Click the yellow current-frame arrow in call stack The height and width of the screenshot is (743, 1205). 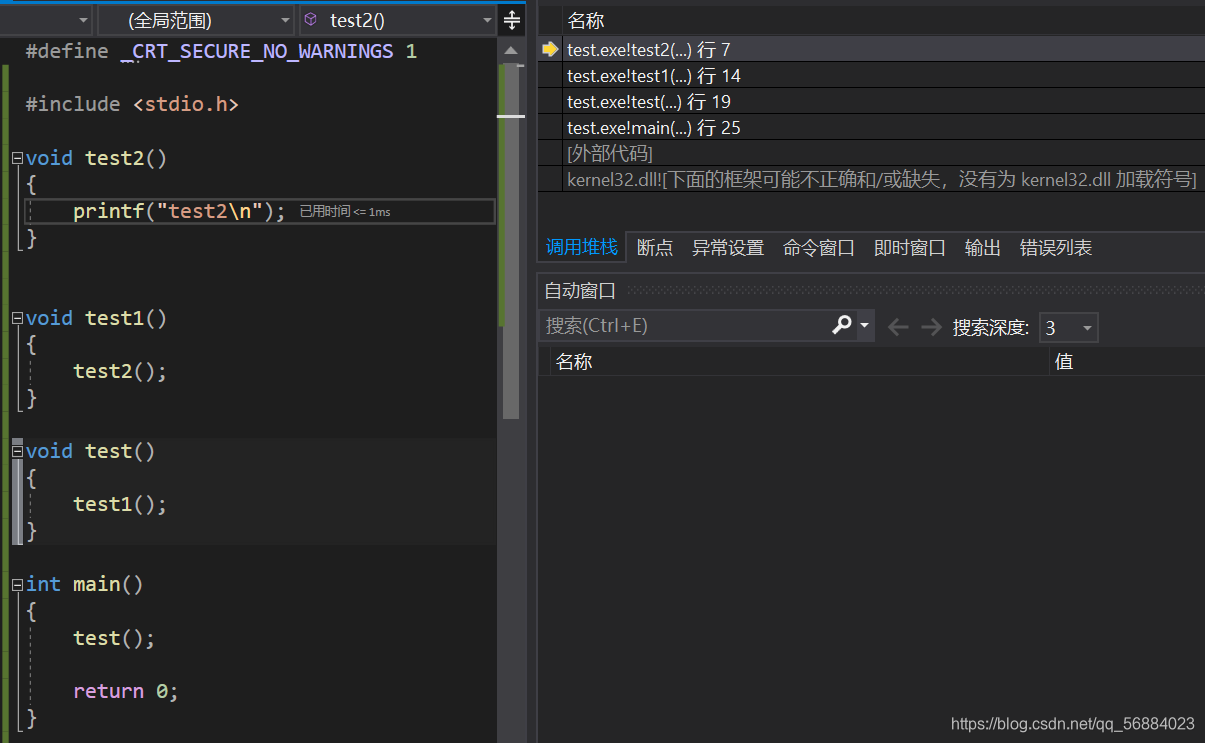550,49
